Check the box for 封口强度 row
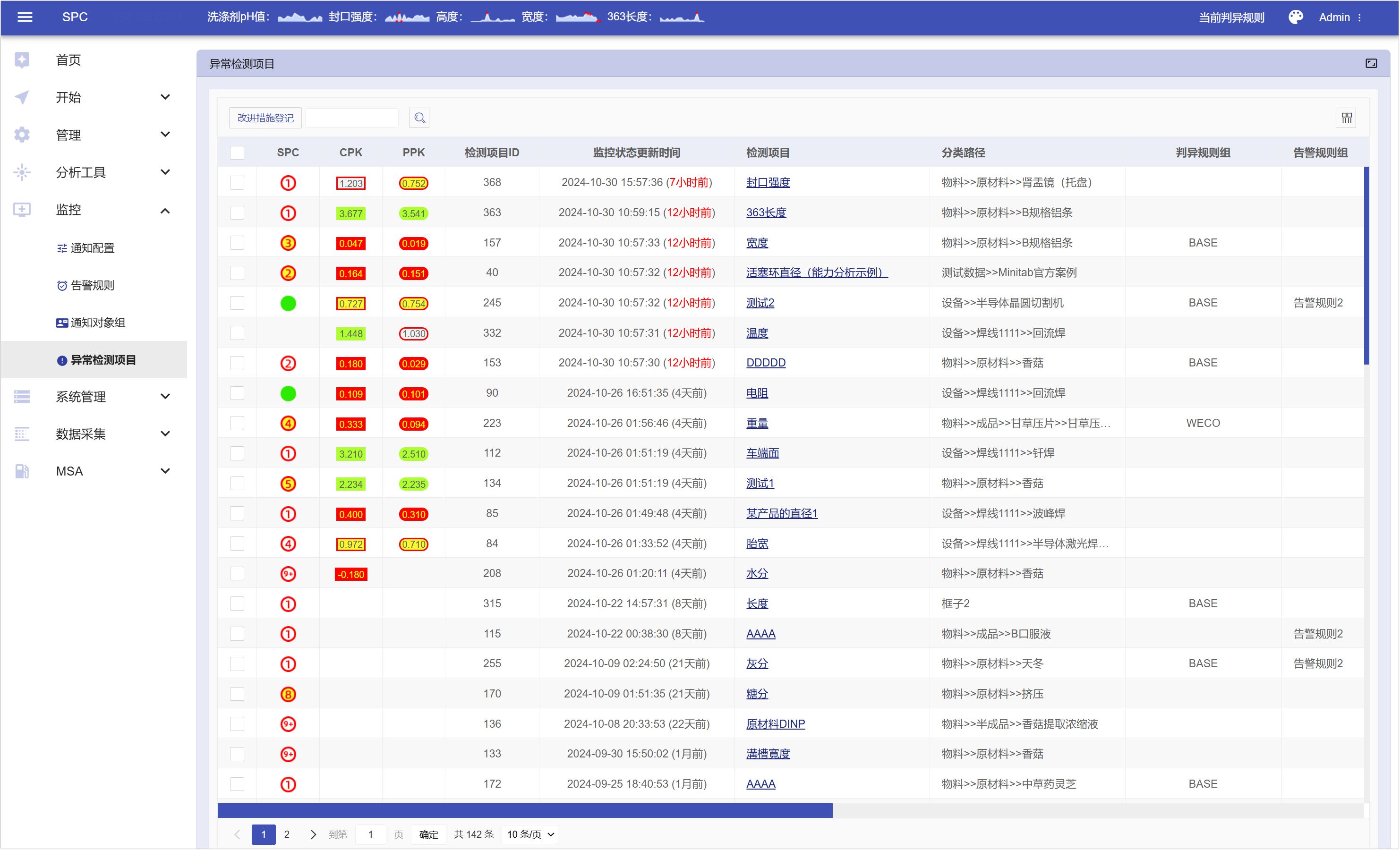Image resolution: width=1400 pixels, height=850 pixels. click(x=237, y=182)
